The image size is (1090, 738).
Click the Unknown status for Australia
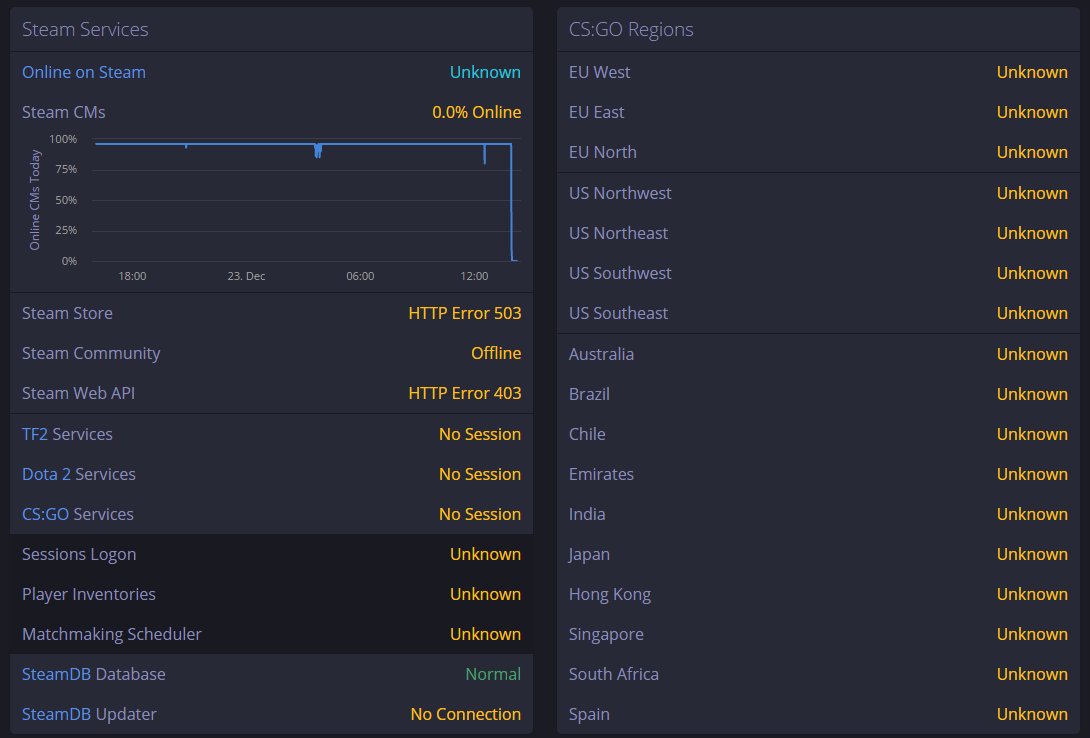point(1032,354)
